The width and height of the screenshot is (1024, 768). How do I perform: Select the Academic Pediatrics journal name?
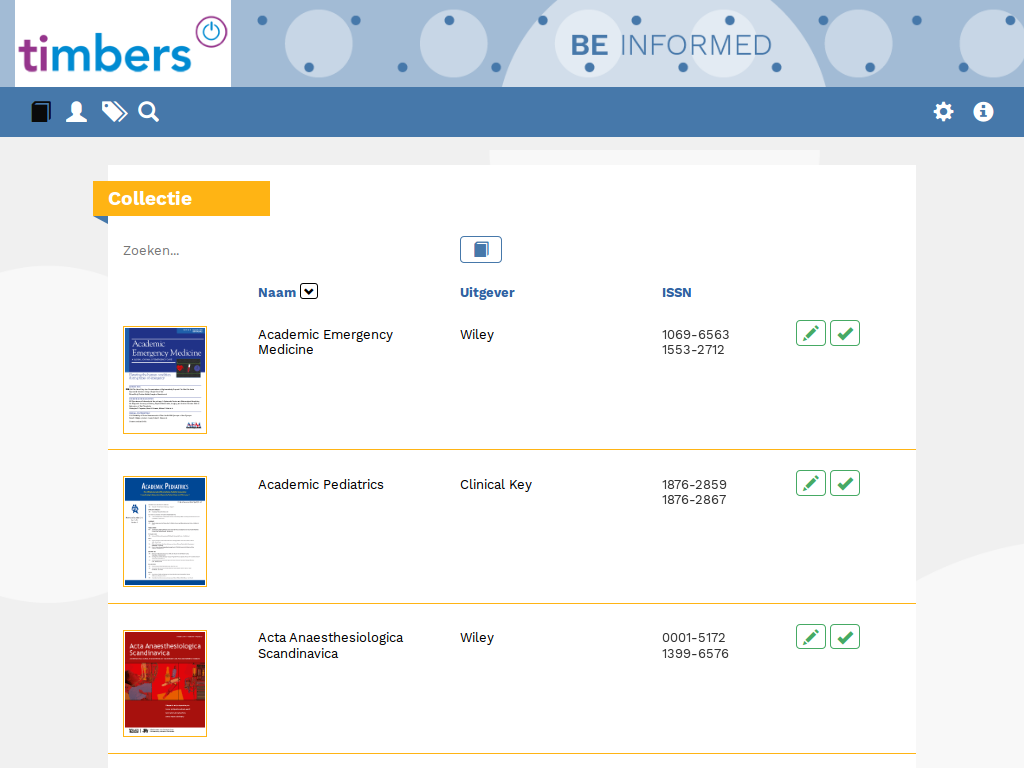[321, 485]
